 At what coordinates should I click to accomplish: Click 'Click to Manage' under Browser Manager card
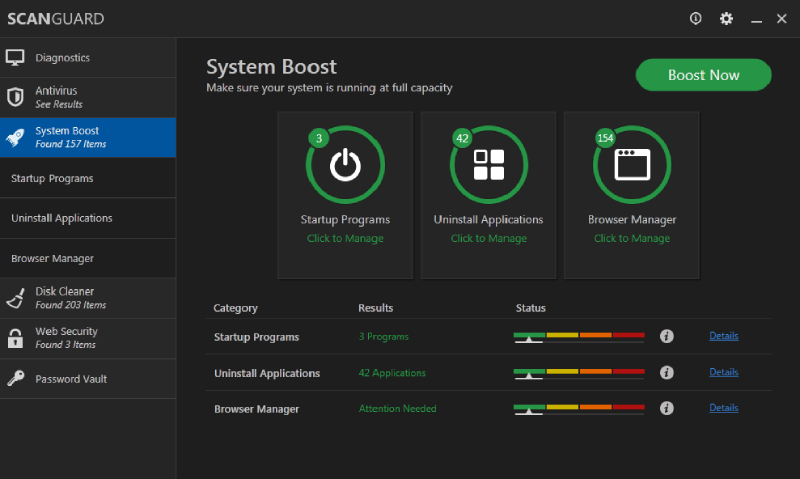point(632,238)
